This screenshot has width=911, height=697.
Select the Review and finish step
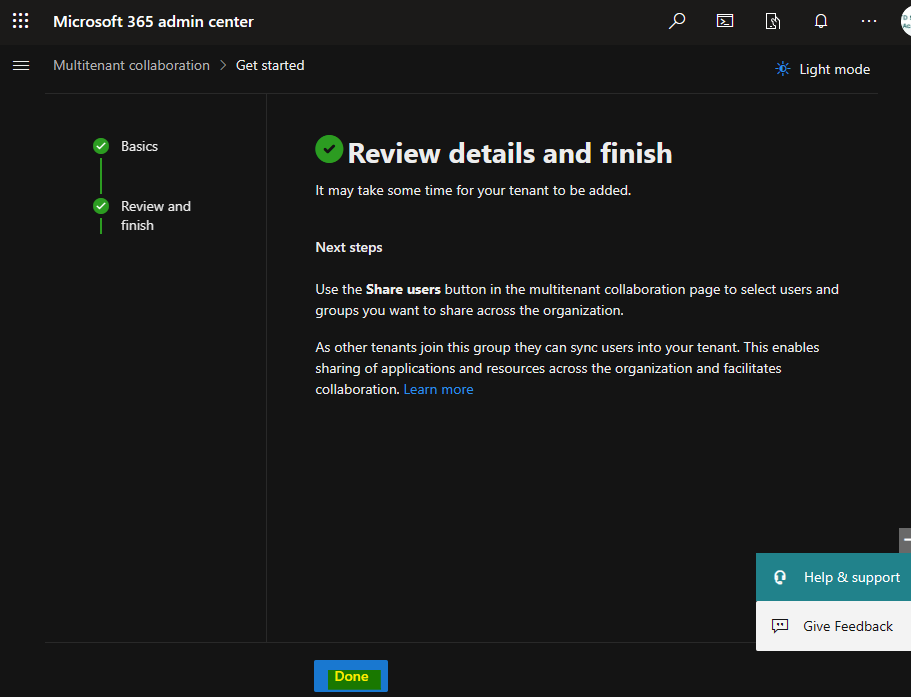tap(156, 215)
